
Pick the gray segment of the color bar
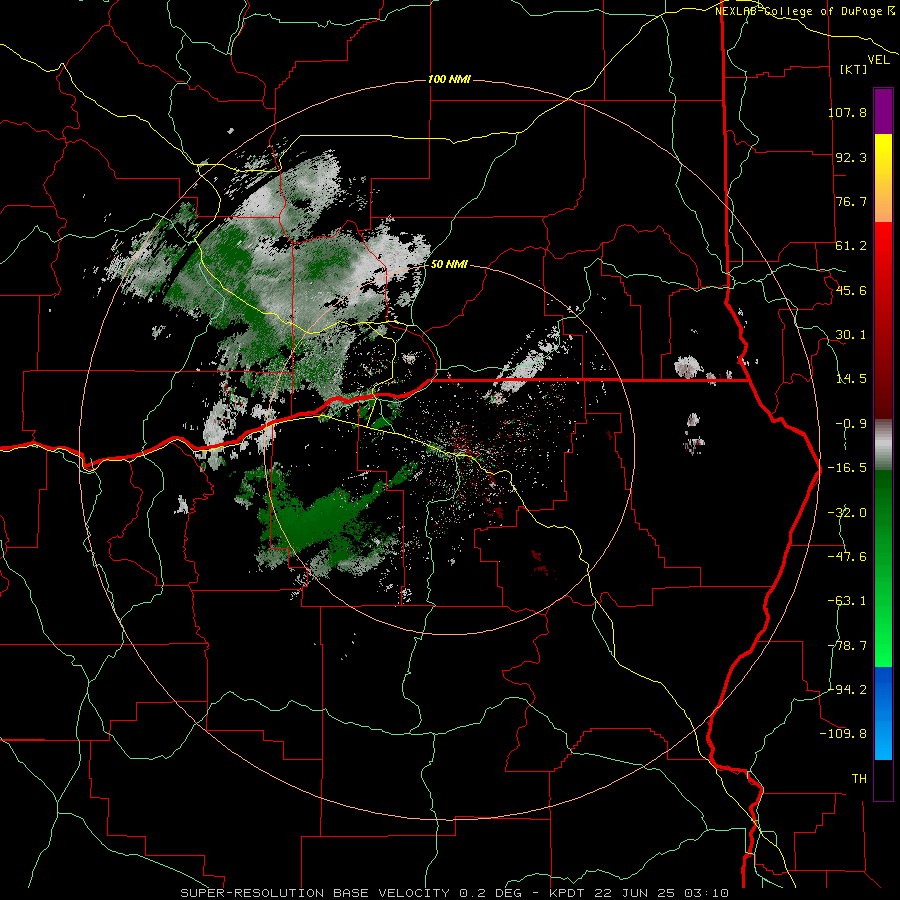coord(883,445)
